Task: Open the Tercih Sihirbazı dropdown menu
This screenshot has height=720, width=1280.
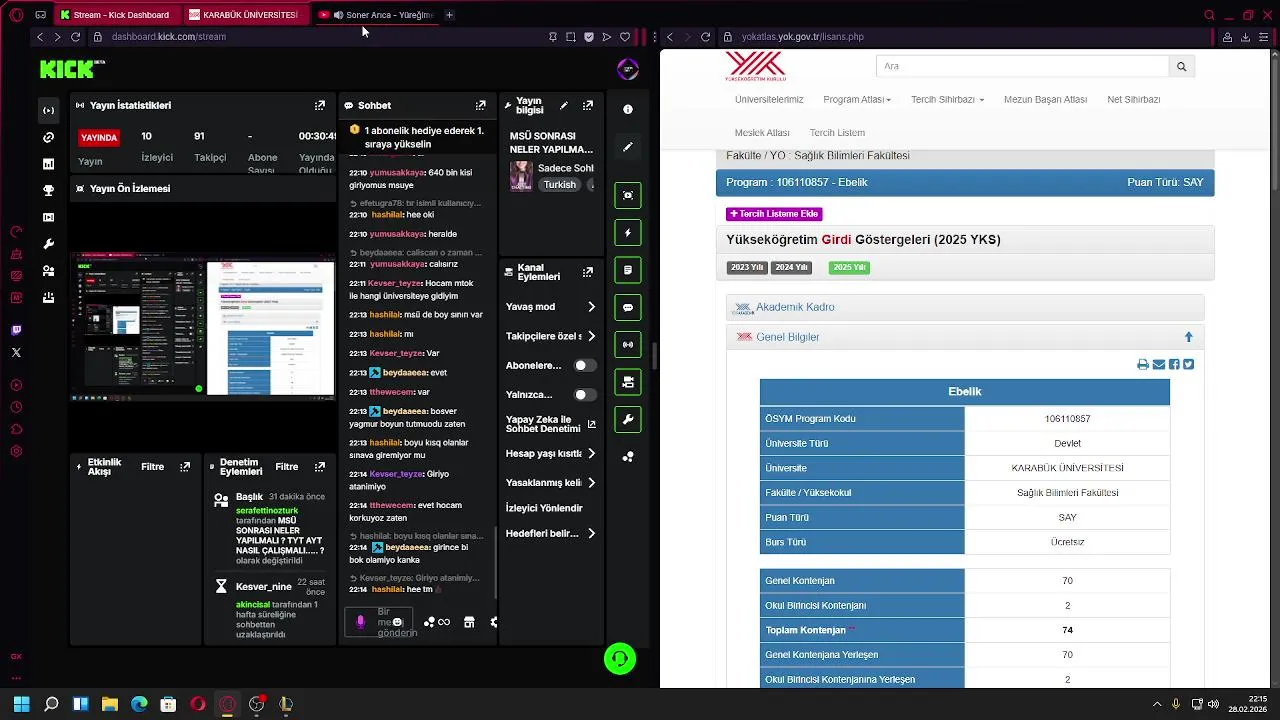Action: pyautogui.click(x=947, y=100)
